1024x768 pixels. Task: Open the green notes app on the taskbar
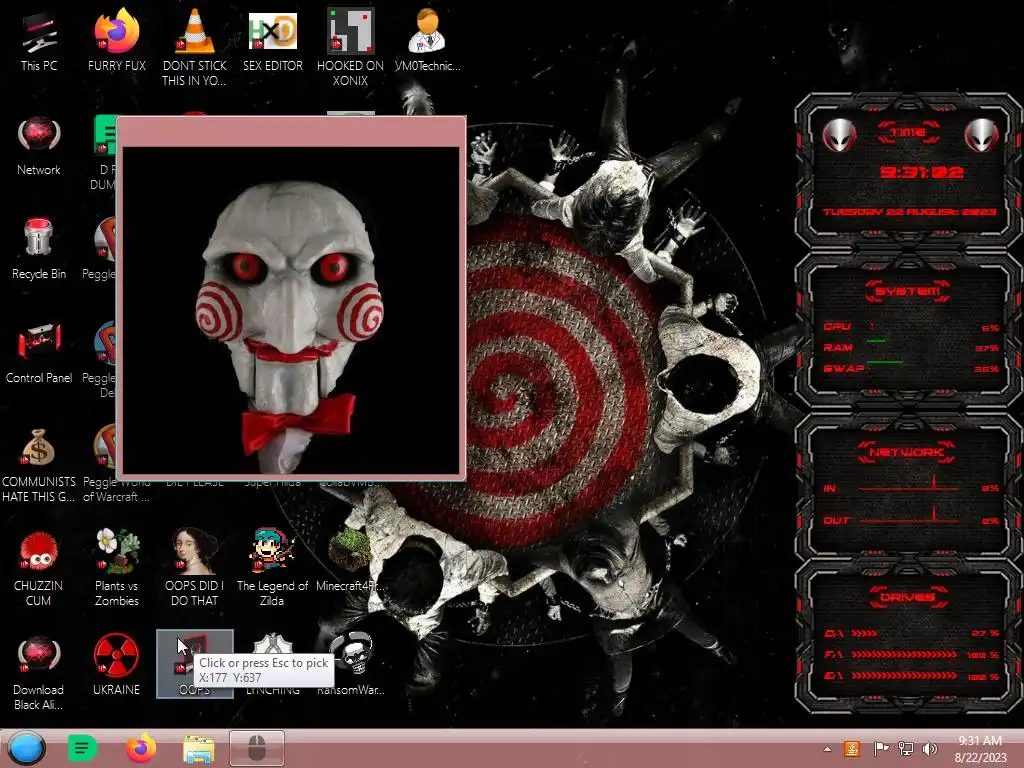tap(82, 748)
